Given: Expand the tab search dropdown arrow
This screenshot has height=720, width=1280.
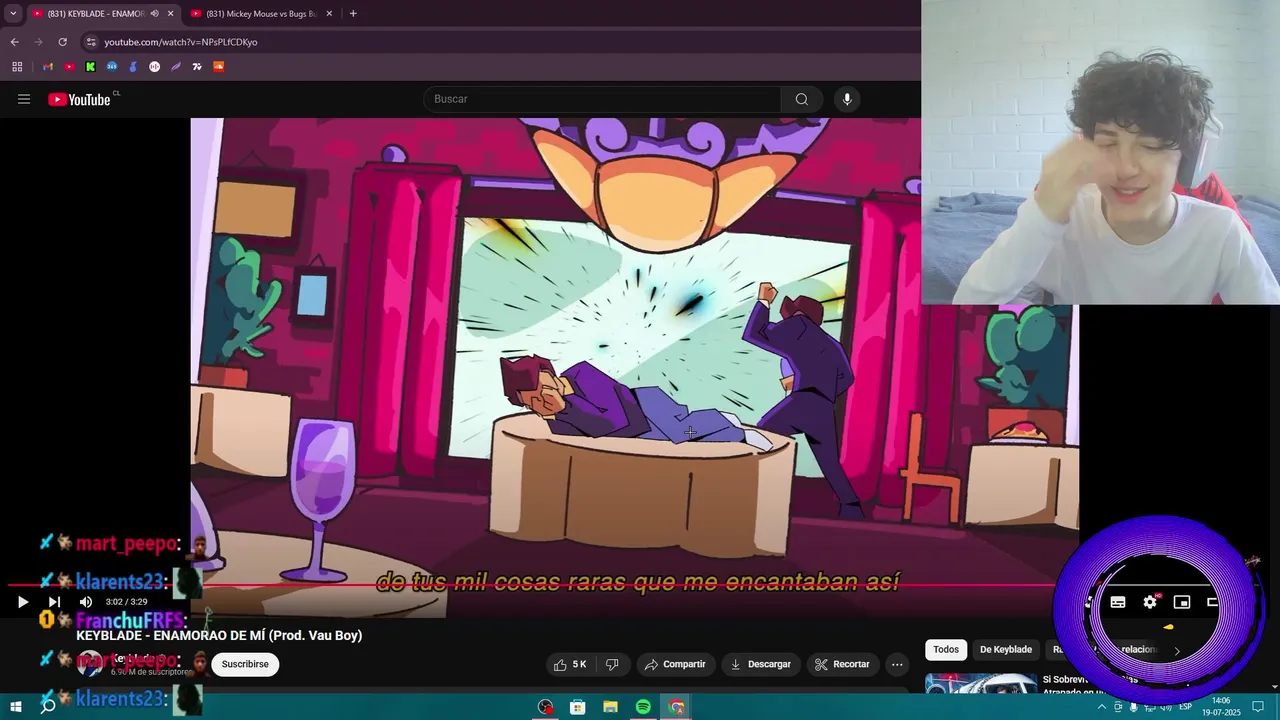Looking at the screenshot, I should pyautogui.click(x=13, y=14).
